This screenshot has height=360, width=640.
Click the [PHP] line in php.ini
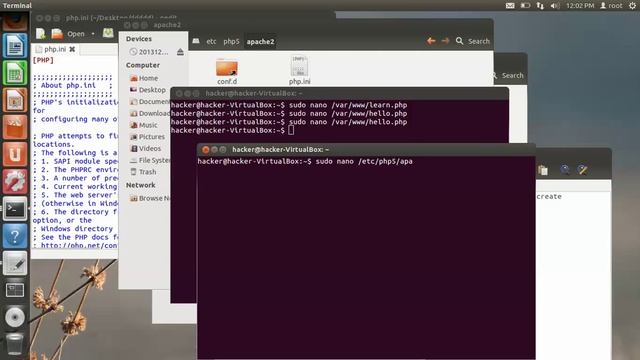[43, 60]
